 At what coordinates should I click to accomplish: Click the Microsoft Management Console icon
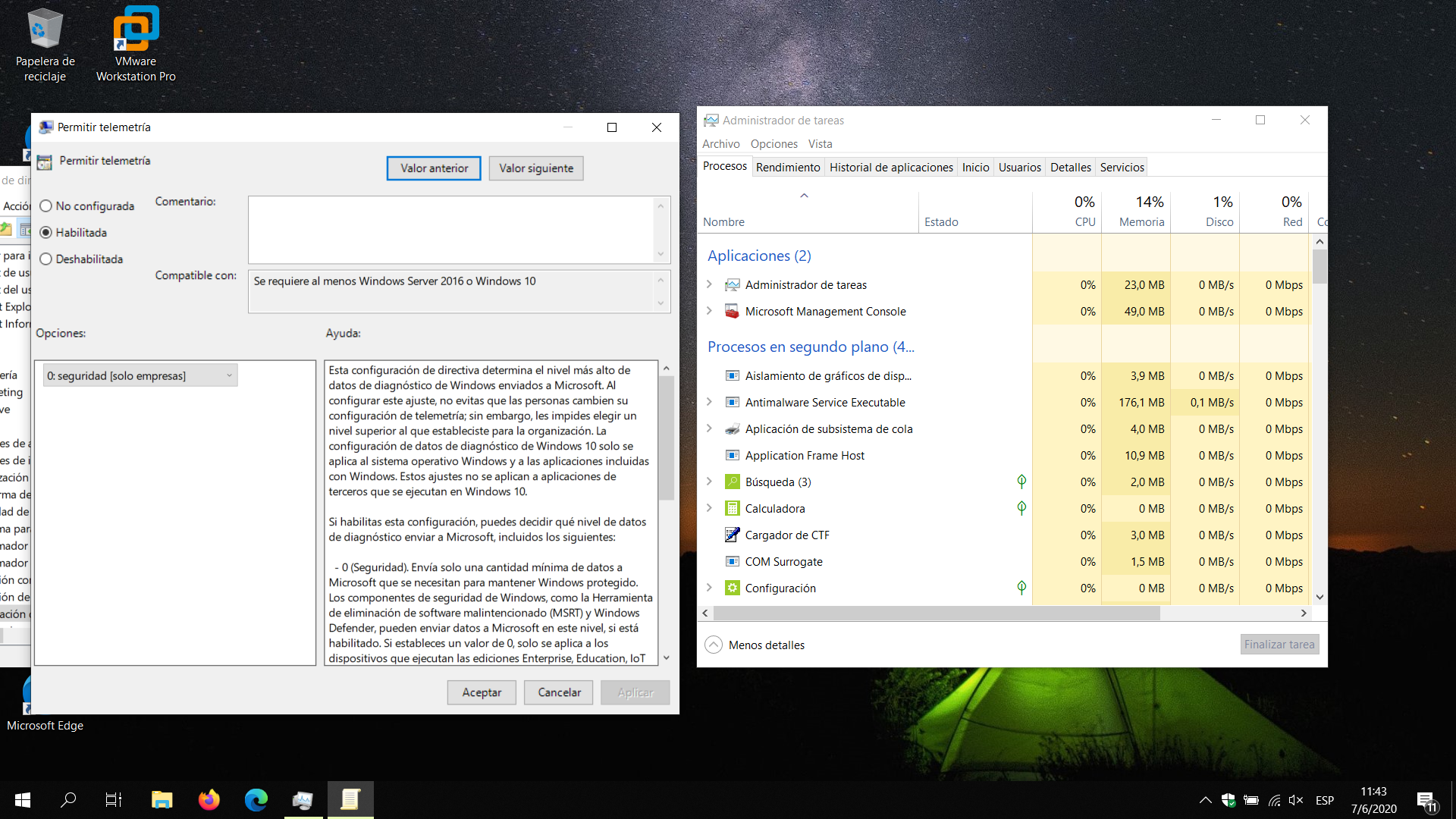732,312
